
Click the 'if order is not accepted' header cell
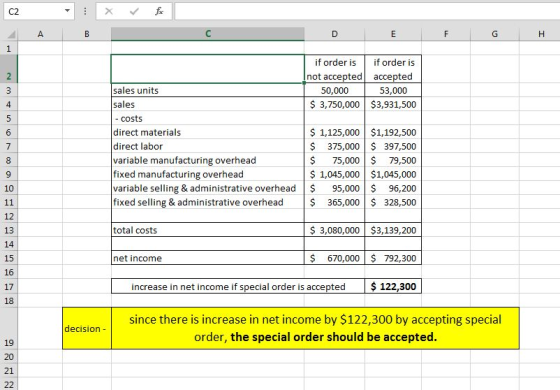334,69
